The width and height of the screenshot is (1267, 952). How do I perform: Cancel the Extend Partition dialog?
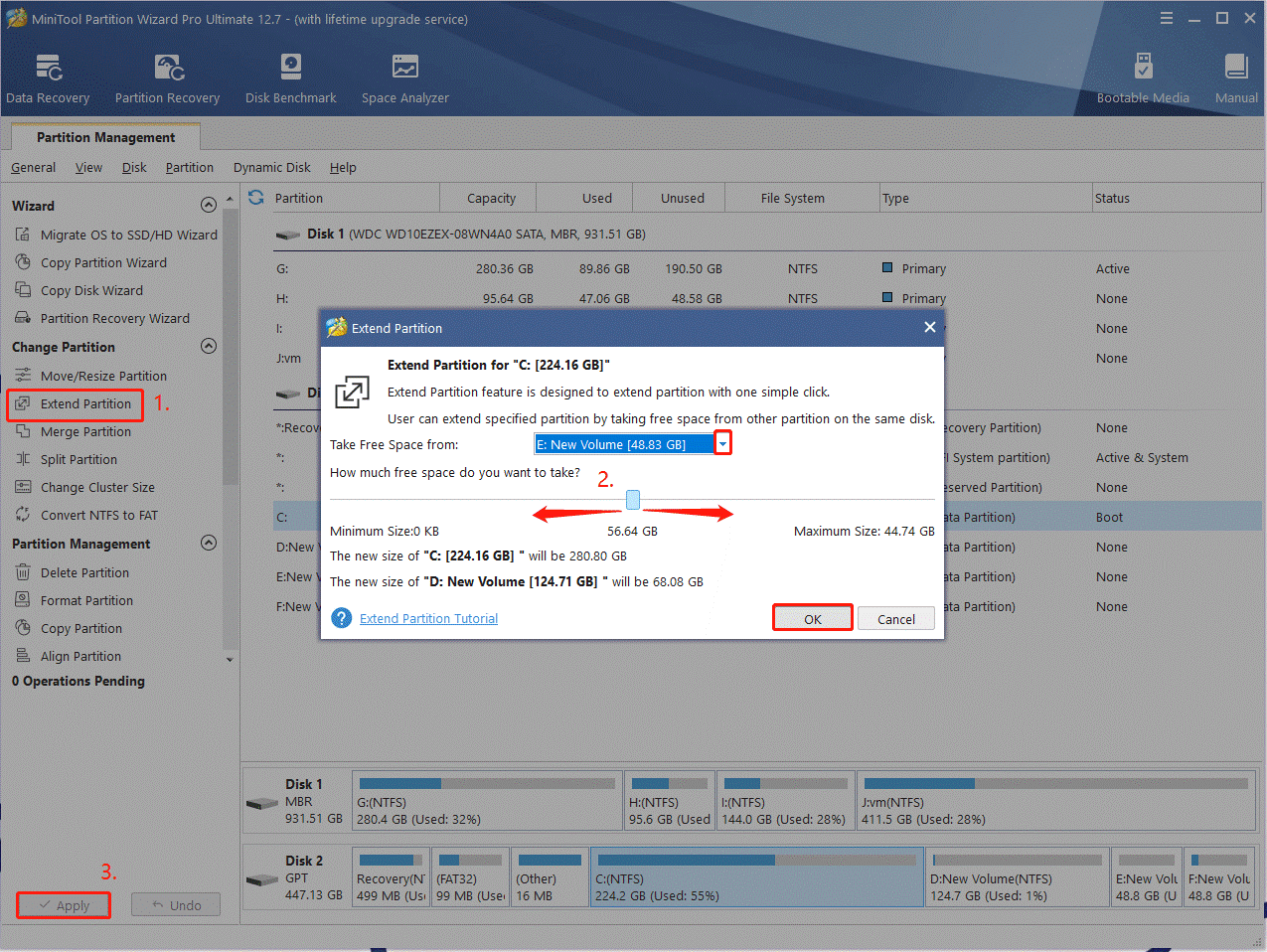896,618
